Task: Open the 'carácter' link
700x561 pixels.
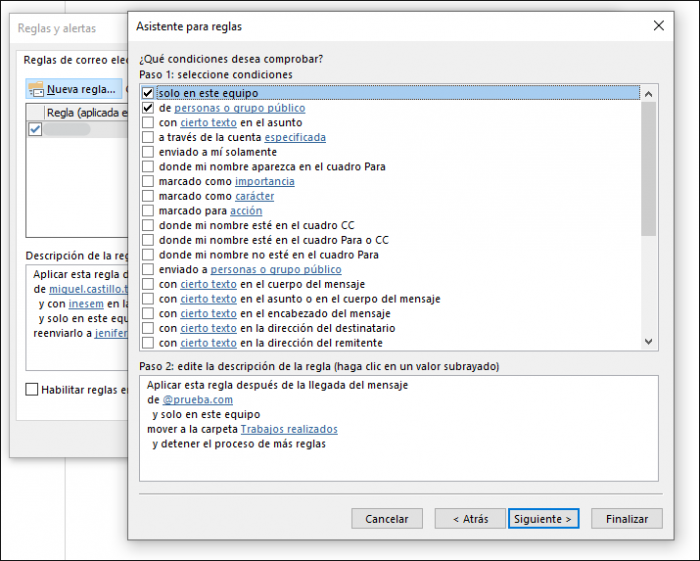Action: click(254, 196)
